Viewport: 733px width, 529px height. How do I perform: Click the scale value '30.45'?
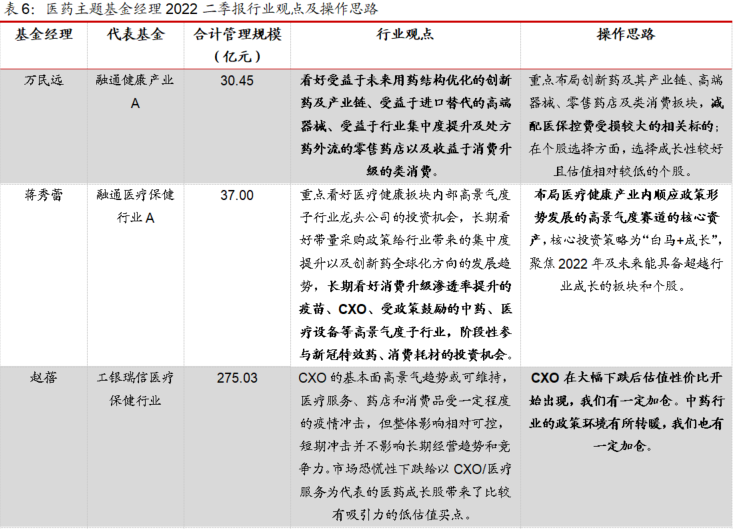point(237,80)
